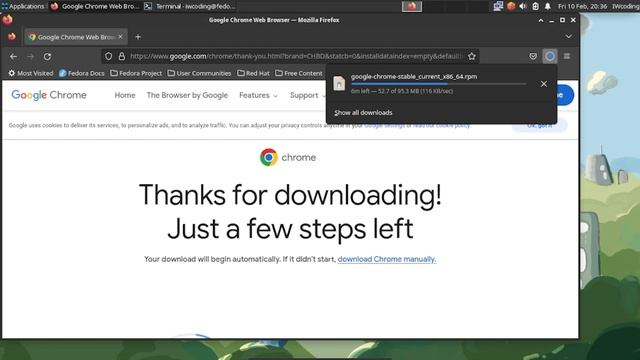Reload the current page

[x=47, y=56]
